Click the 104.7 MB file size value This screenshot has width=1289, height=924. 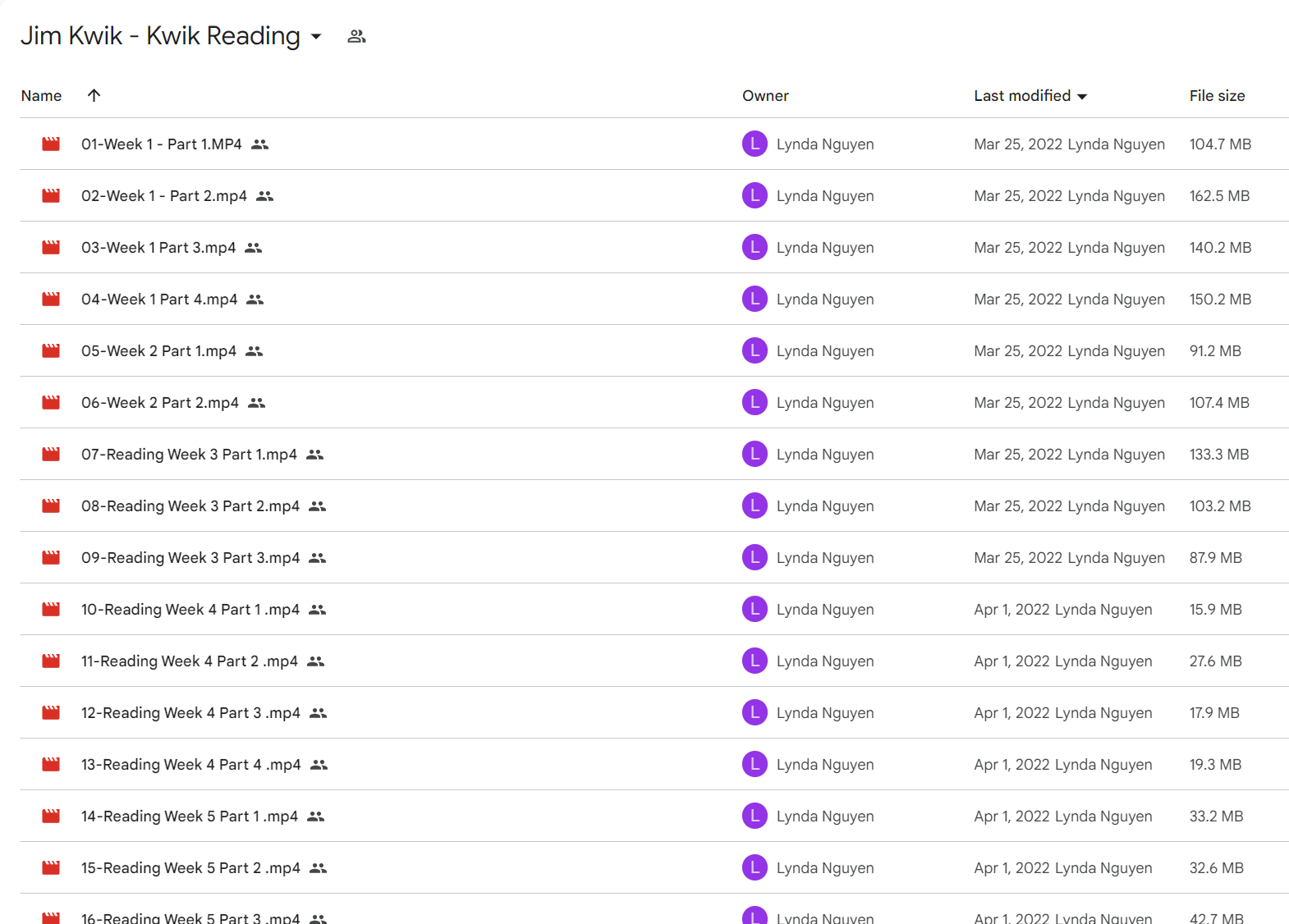point(1220,144)
